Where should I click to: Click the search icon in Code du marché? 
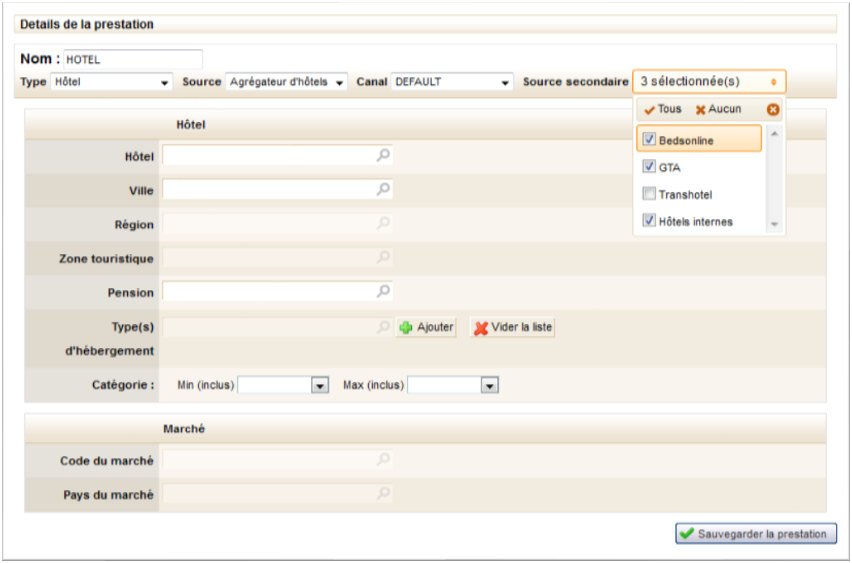(382, 460)
